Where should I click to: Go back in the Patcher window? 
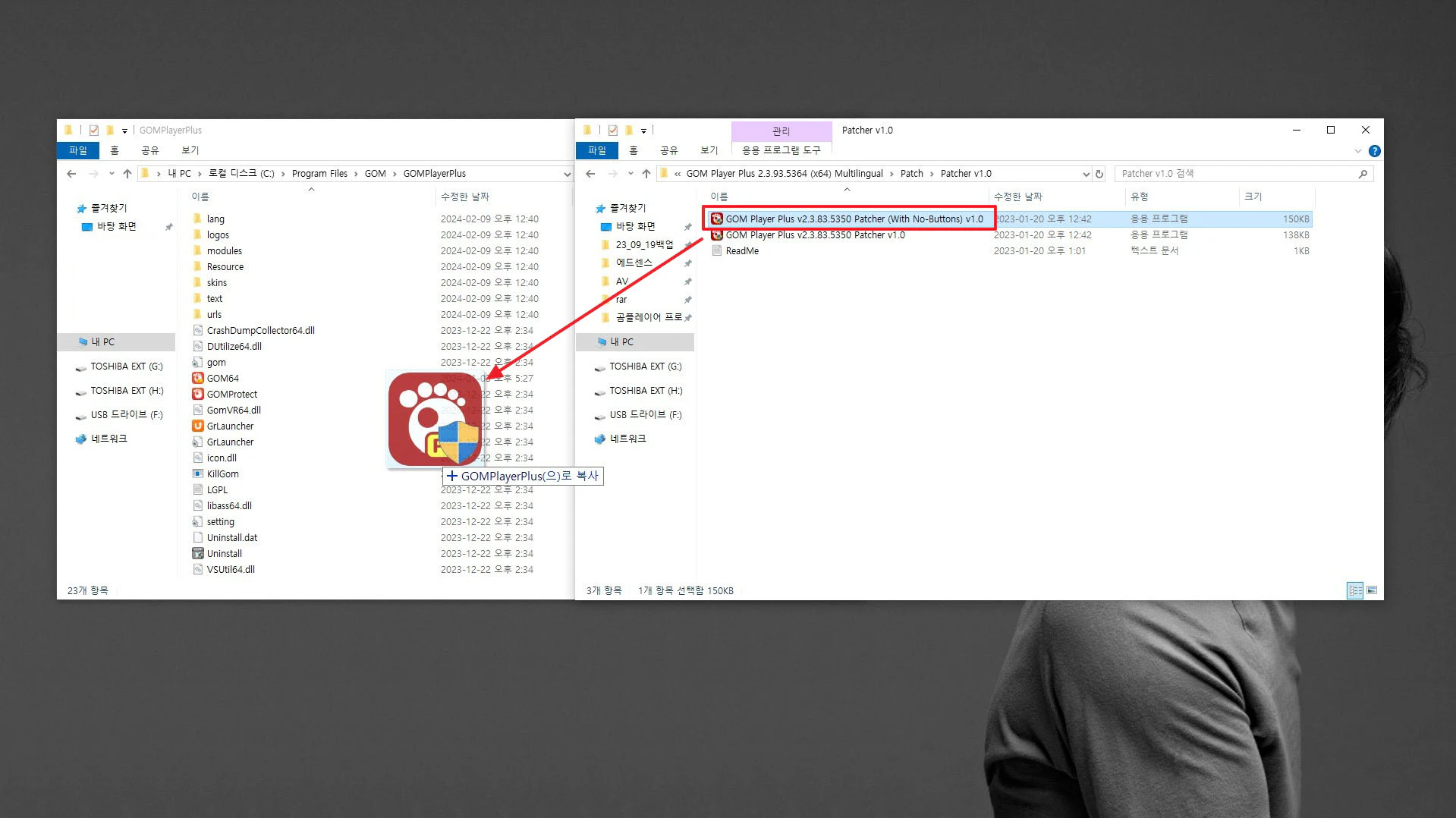click(590, 174)
